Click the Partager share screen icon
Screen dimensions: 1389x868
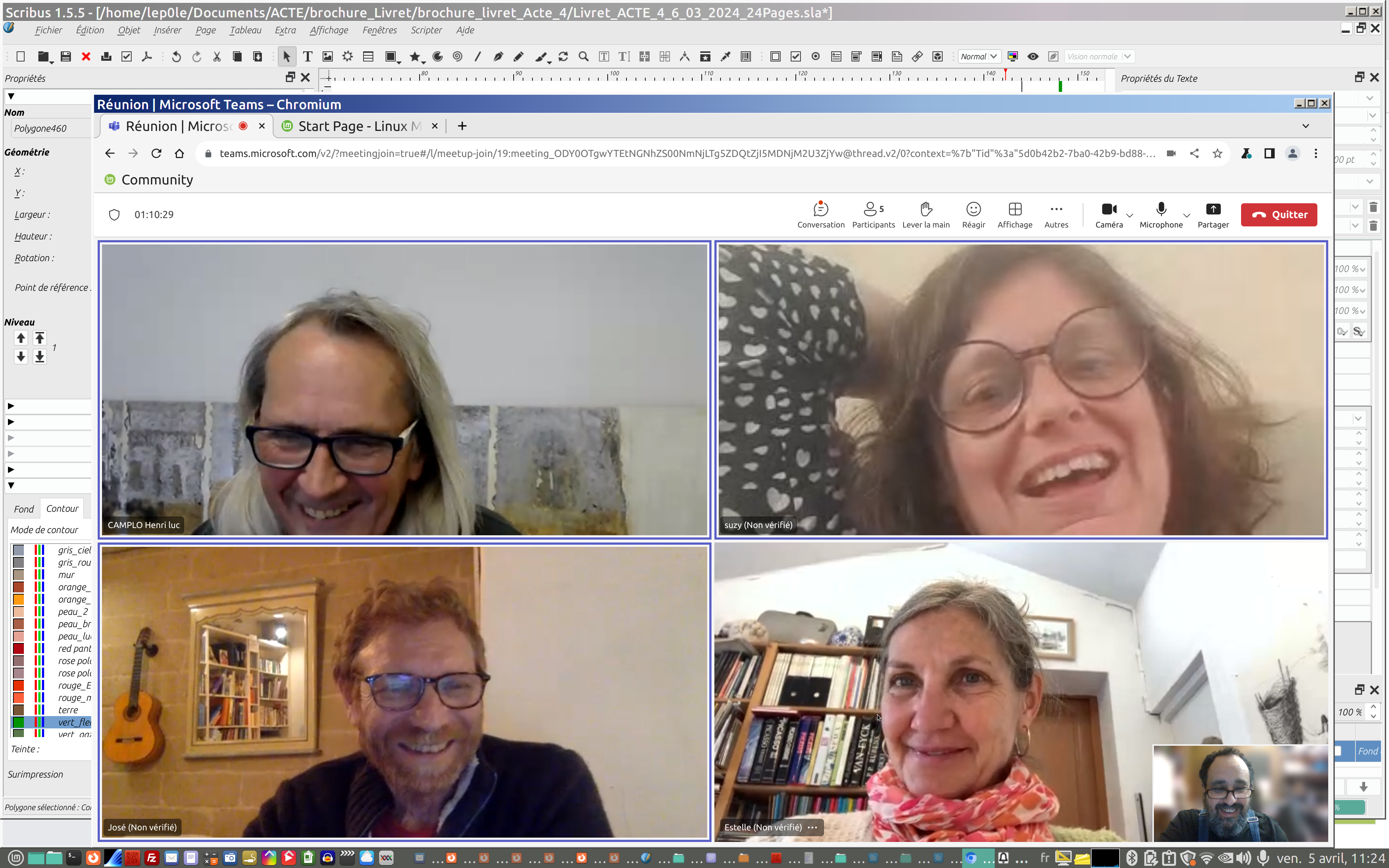[1213, 209]
